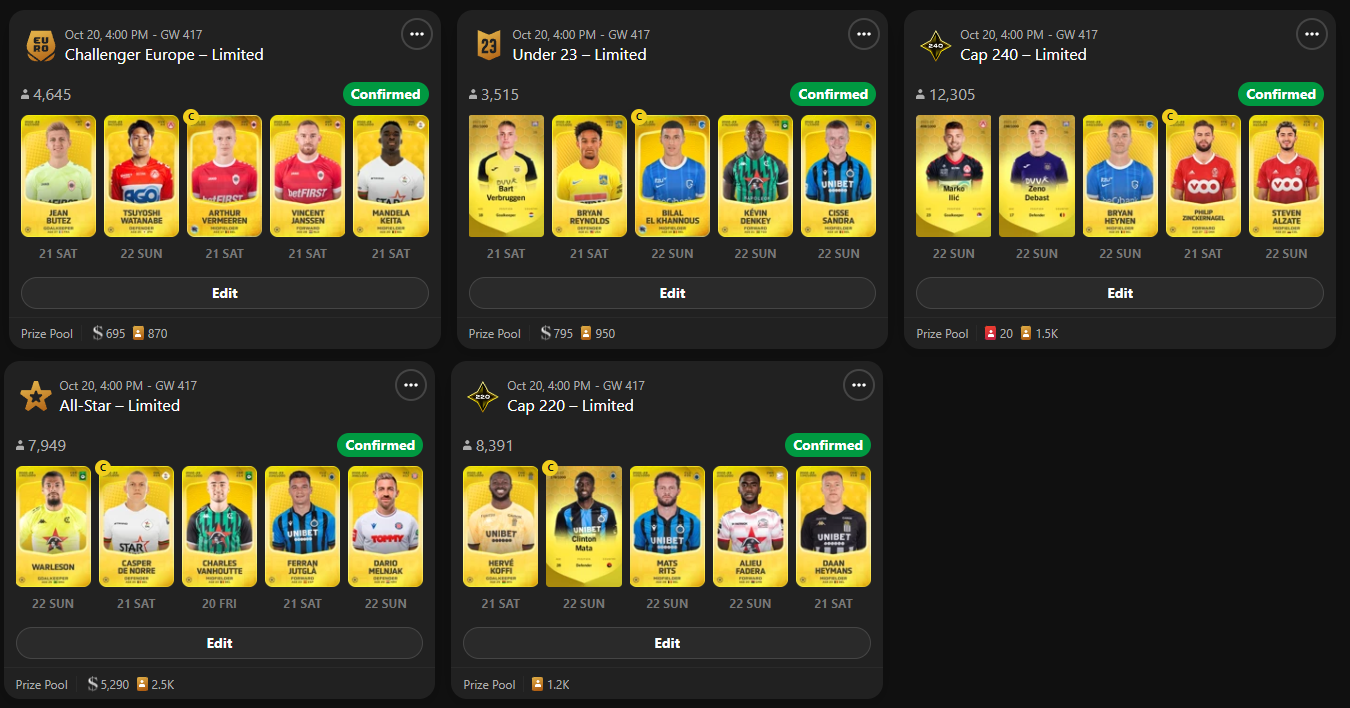The height and width of the screenshot is (708, 1350).
Task: Edit the Cap 240 lineup
Action: click(1120, 293)
